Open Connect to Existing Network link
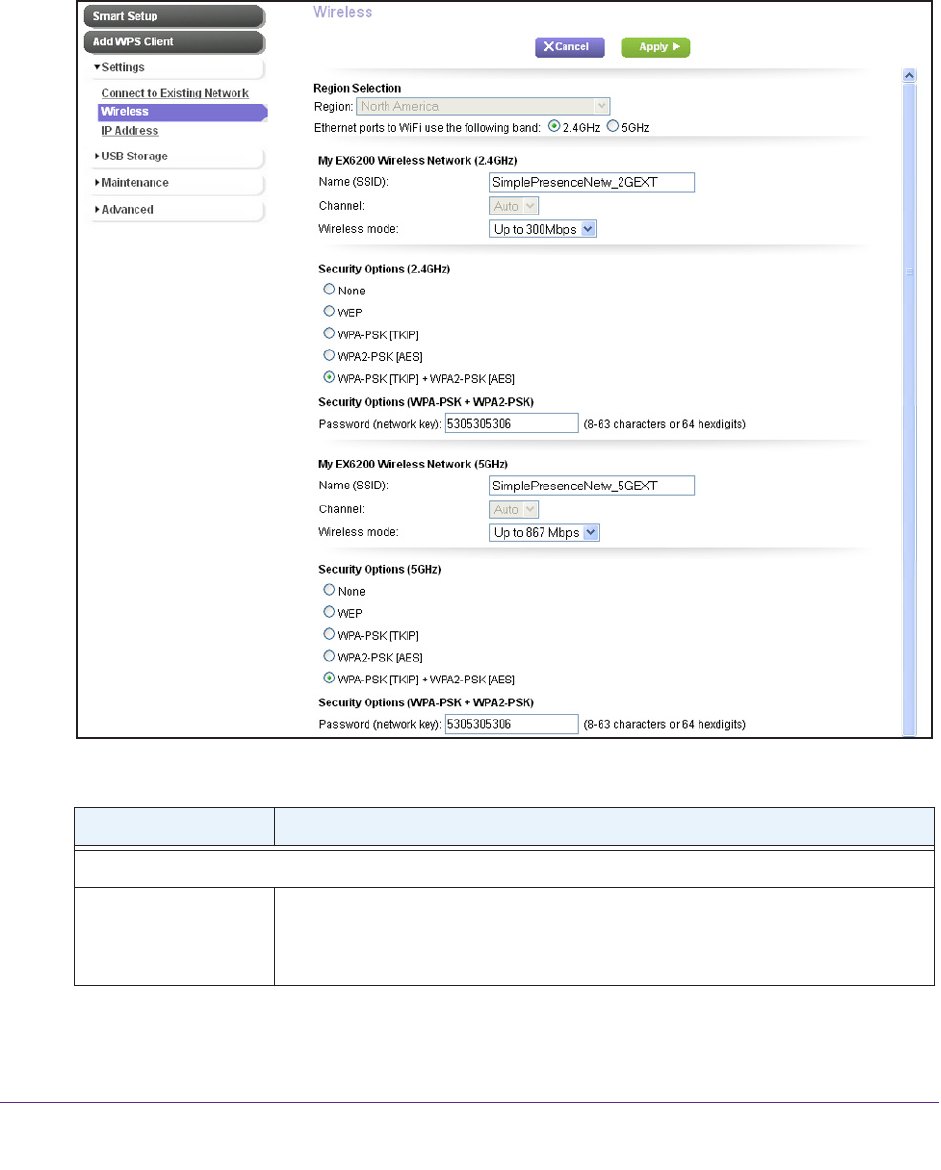This screenshot has height=1170, width=941. pos(175,93)
